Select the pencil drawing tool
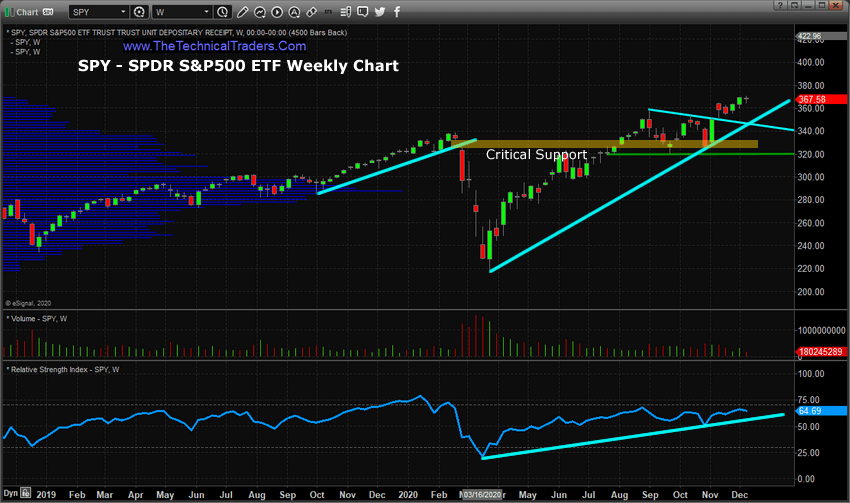Screen dimensions: 850x503 [242, 12]
